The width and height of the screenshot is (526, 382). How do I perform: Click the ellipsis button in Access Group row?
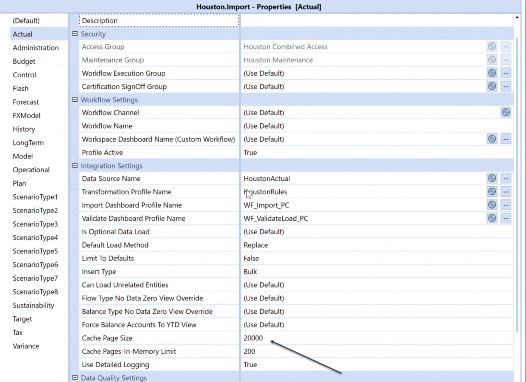[506, 47]
